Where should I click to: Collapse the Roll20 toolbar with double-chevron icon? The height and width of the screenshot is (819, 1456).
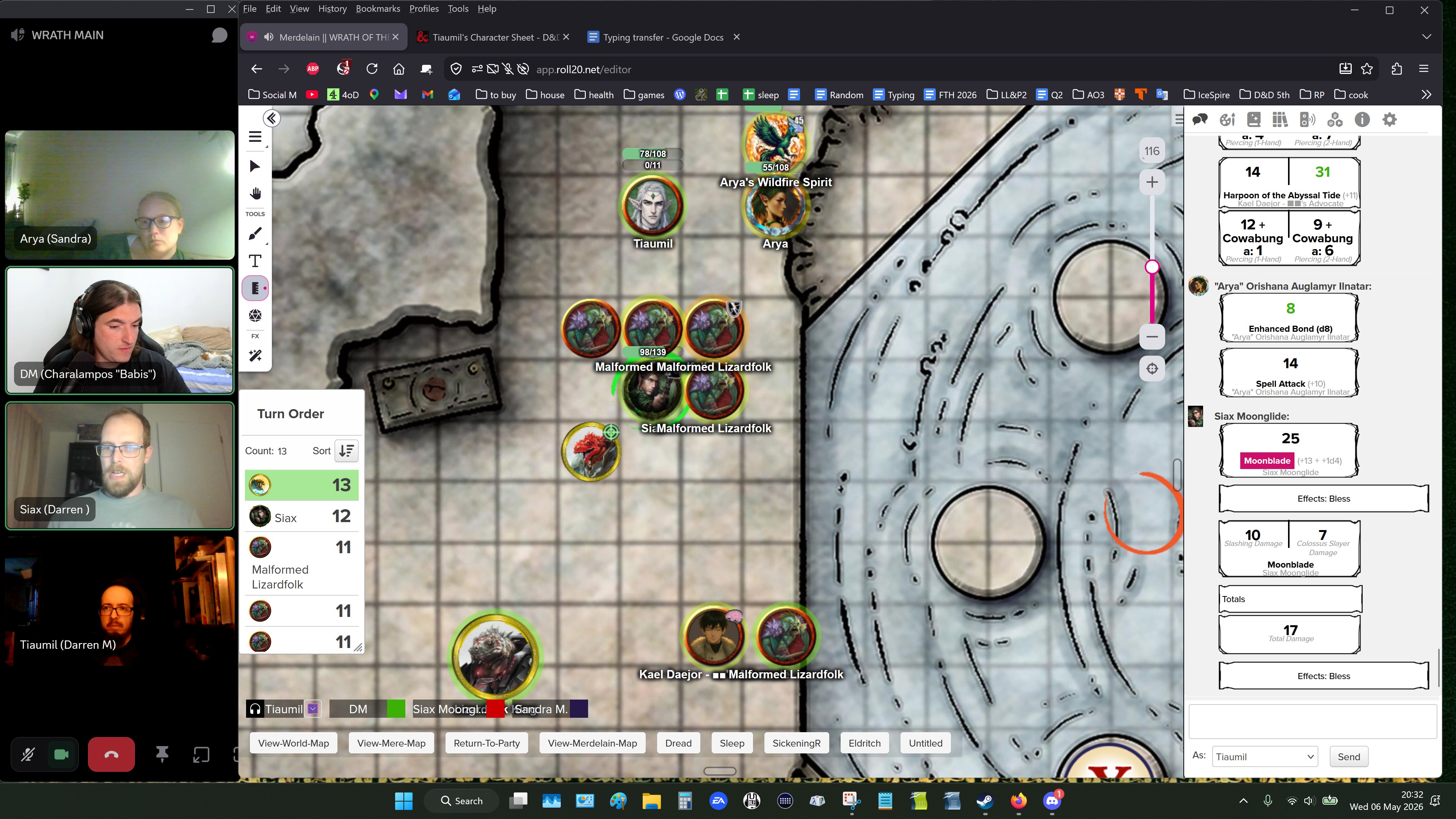(x=272, y=118)
